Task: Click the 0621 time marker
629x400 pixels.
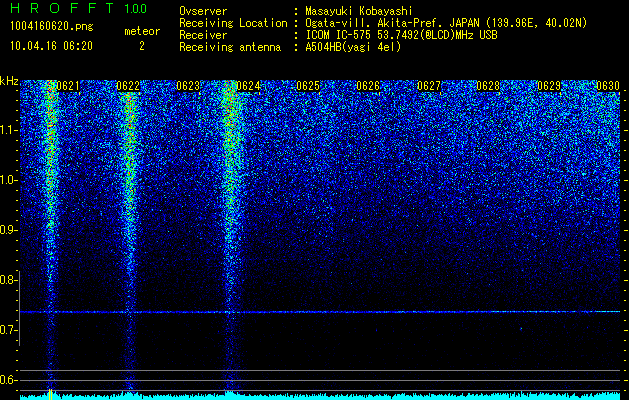Action: tap(68, 86)
